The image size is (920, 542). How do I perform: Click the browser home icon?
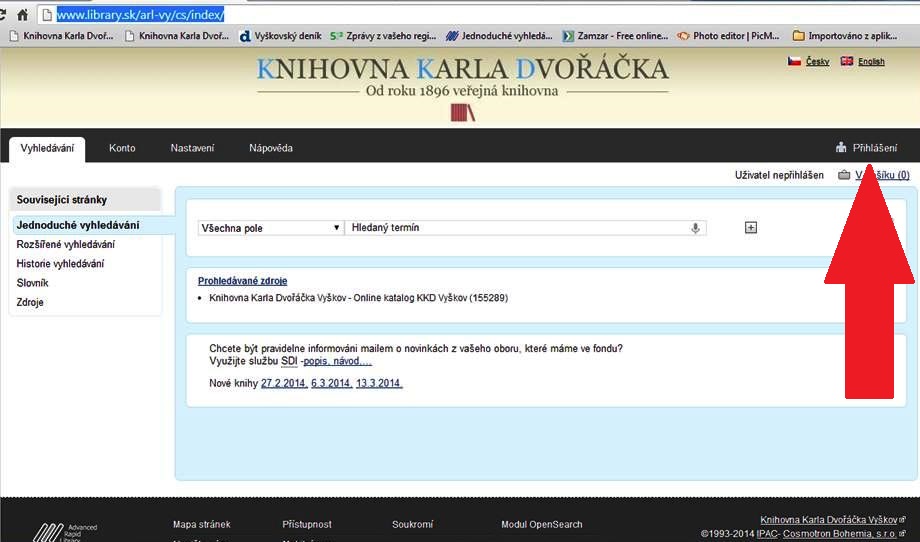[22, 15]
